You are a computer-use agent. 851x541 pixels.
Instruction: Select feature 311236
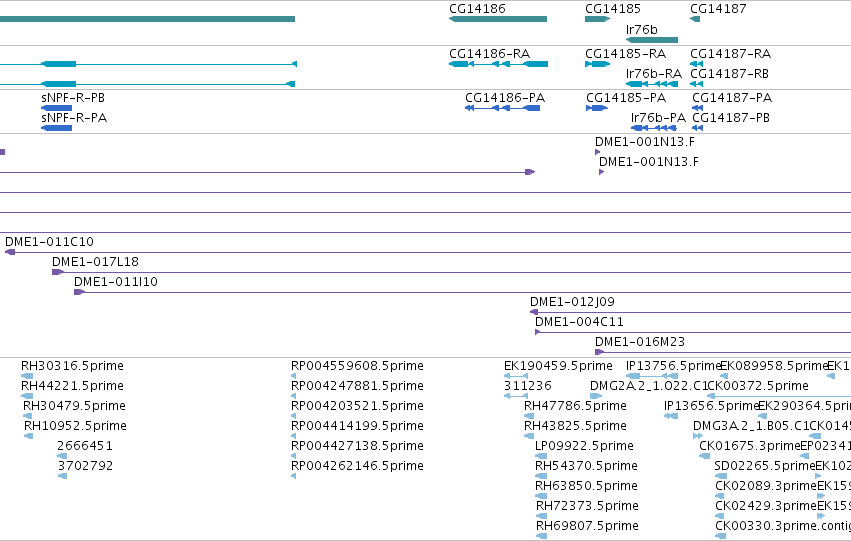coord(528,386)
